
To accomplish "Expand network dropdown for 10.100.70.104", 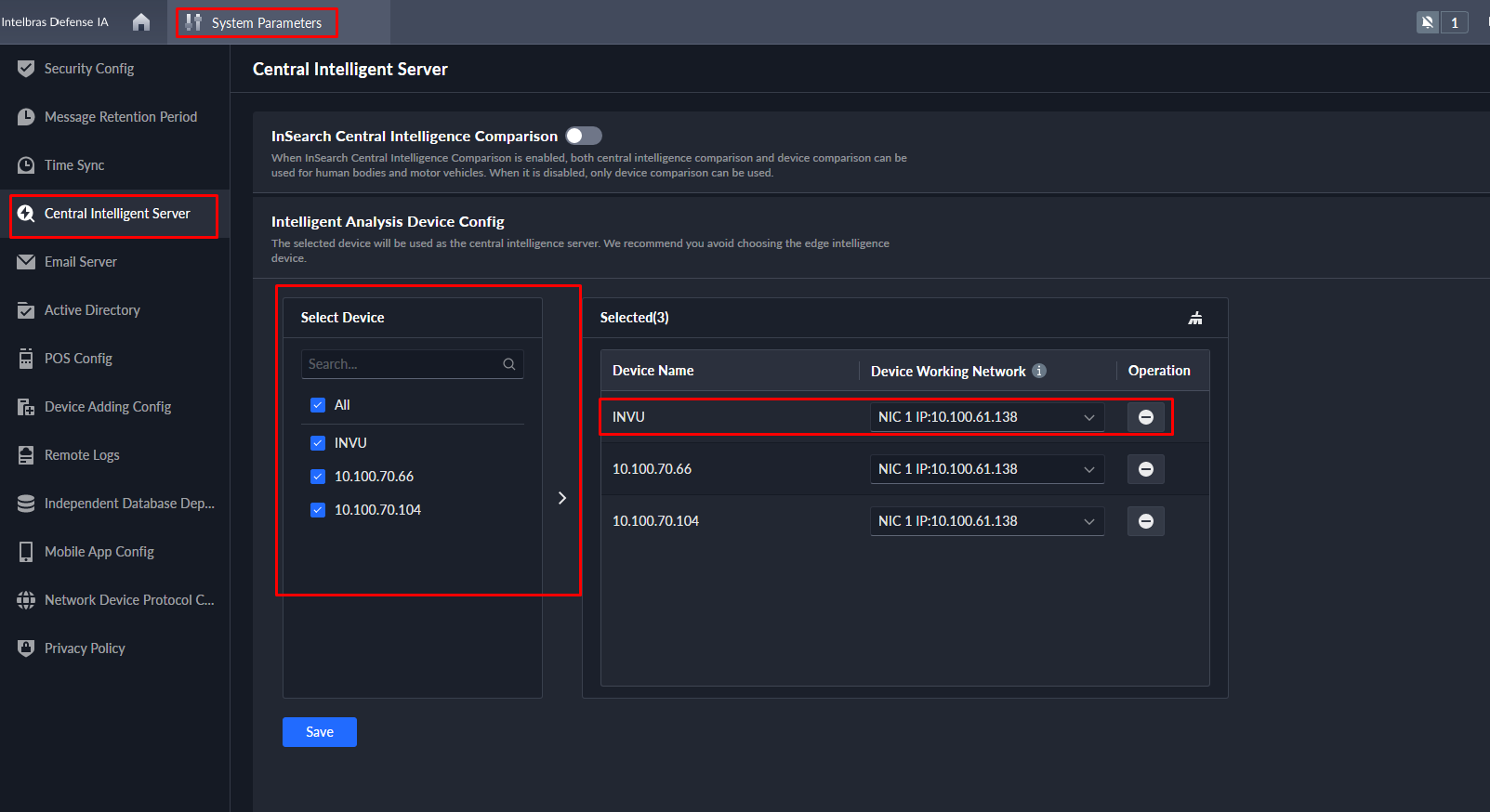I will point(986,521).
